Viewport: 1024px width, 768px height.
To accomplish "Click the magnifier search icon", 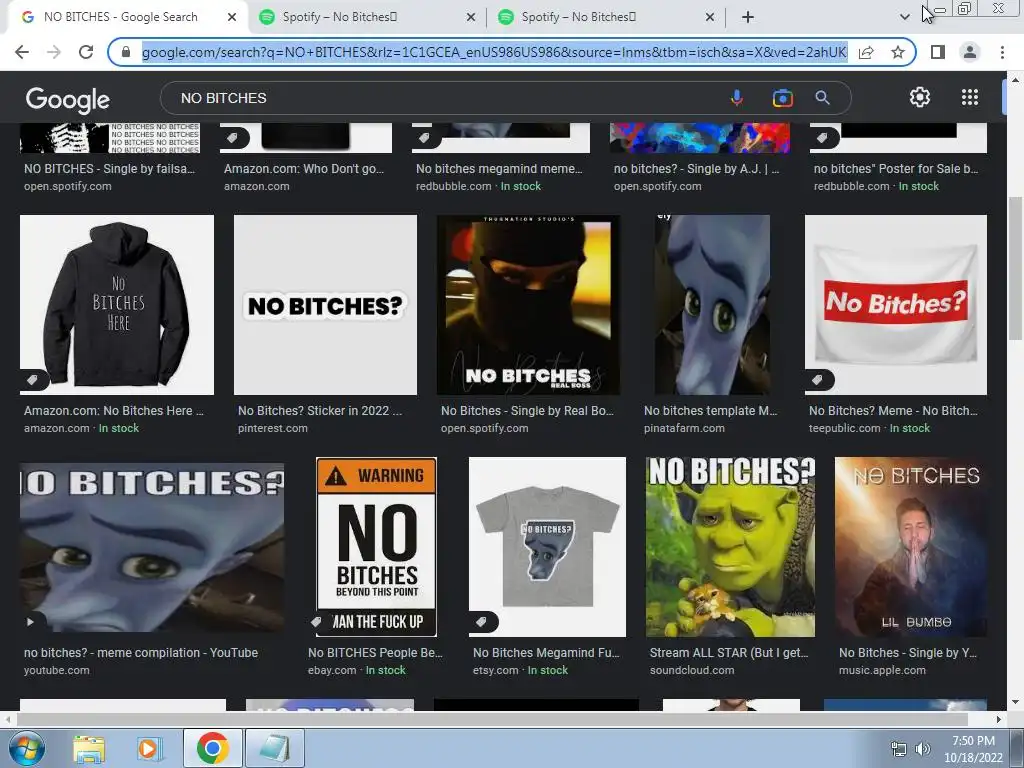I will 822,98.
